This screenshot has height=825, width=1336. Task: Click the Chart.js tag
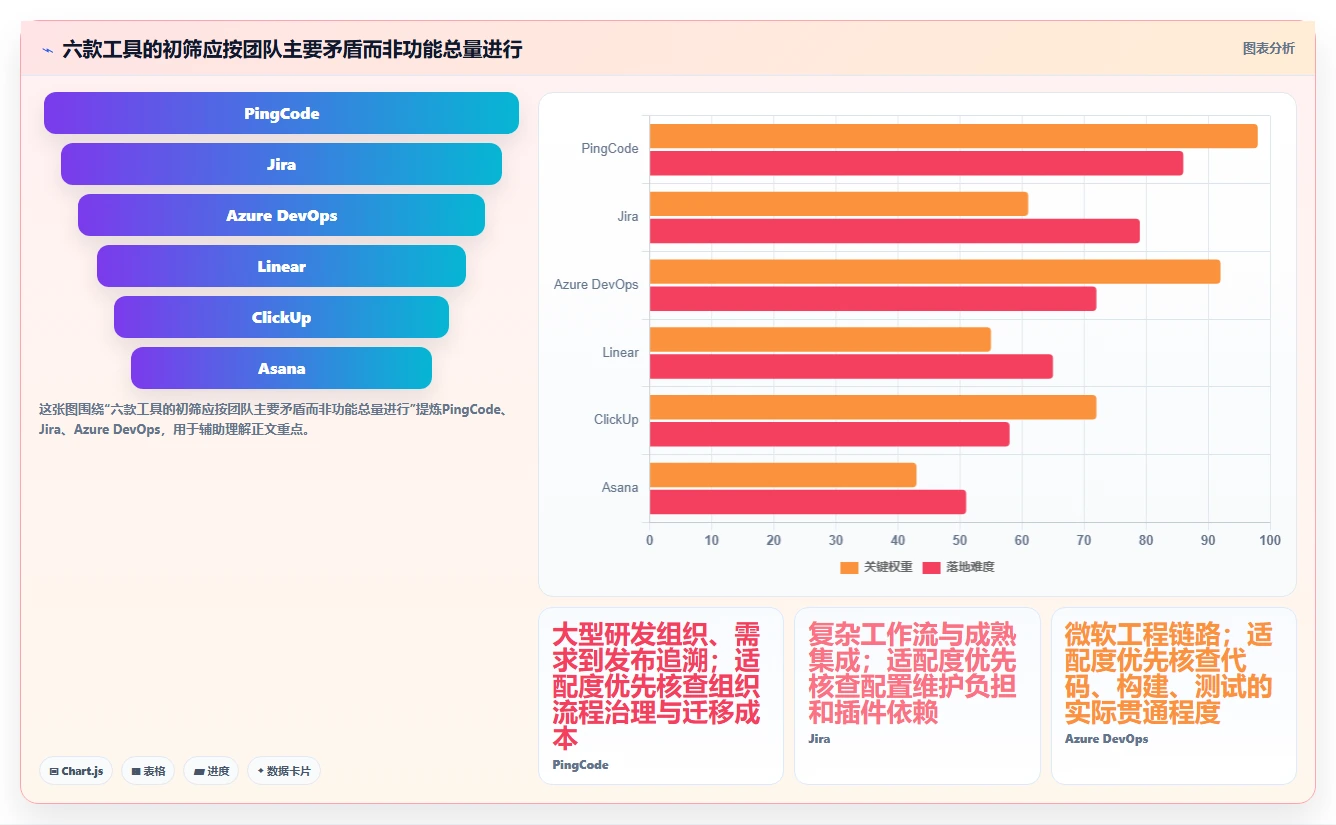[77, 771]
